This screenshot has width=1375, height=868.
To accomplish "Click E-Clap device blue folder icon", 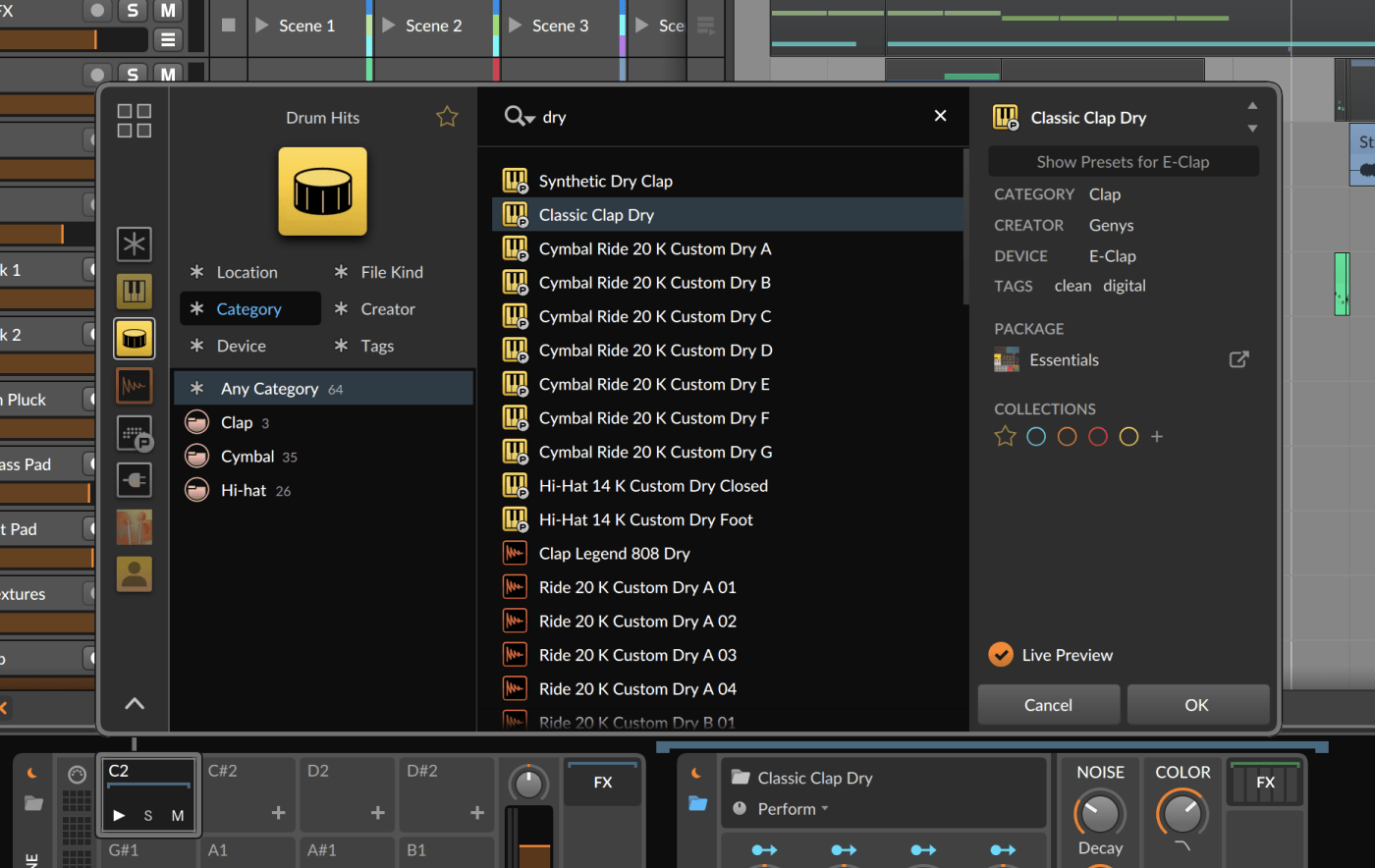I will 697,803.
